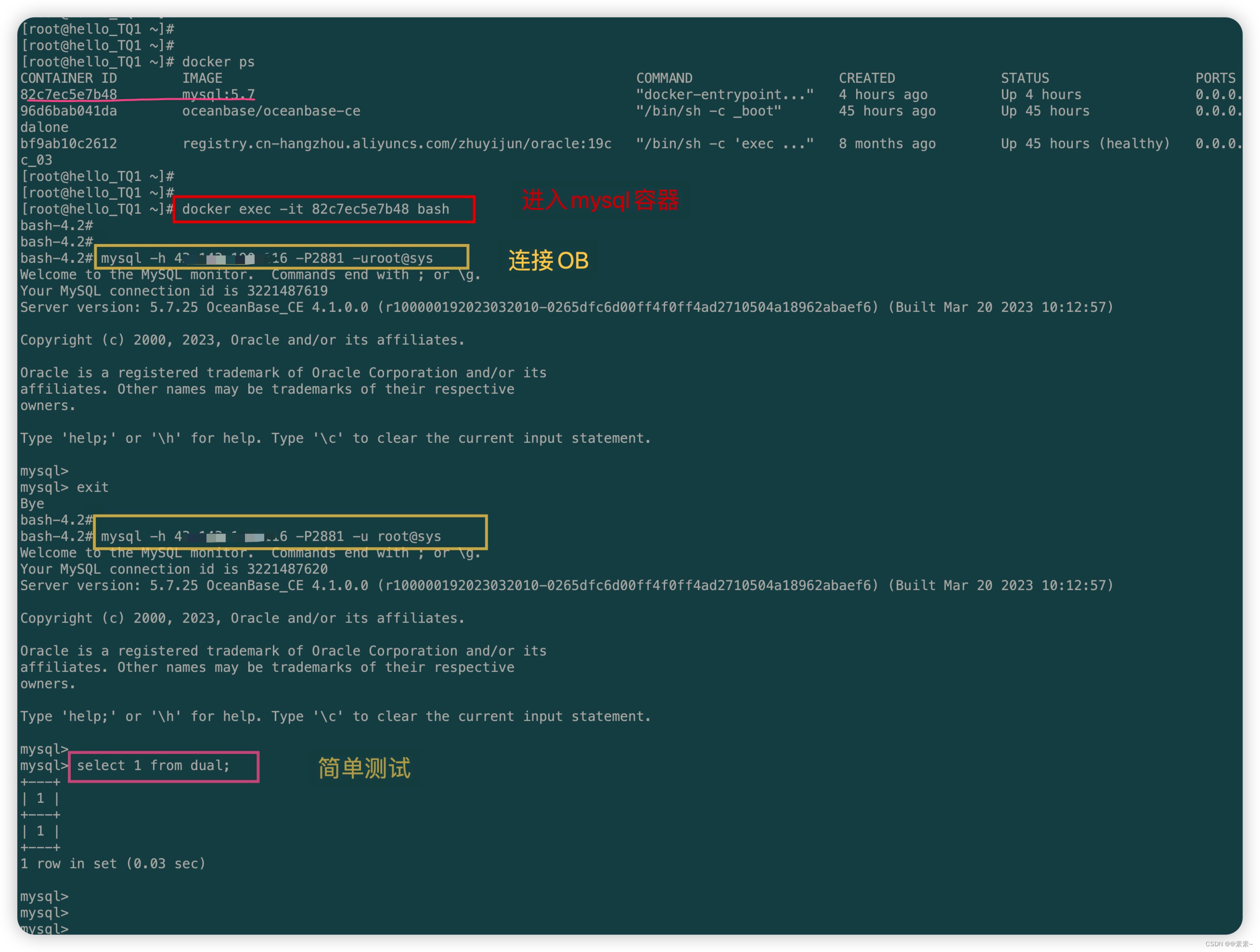Click the STATUS column header

coord(1025,78)
